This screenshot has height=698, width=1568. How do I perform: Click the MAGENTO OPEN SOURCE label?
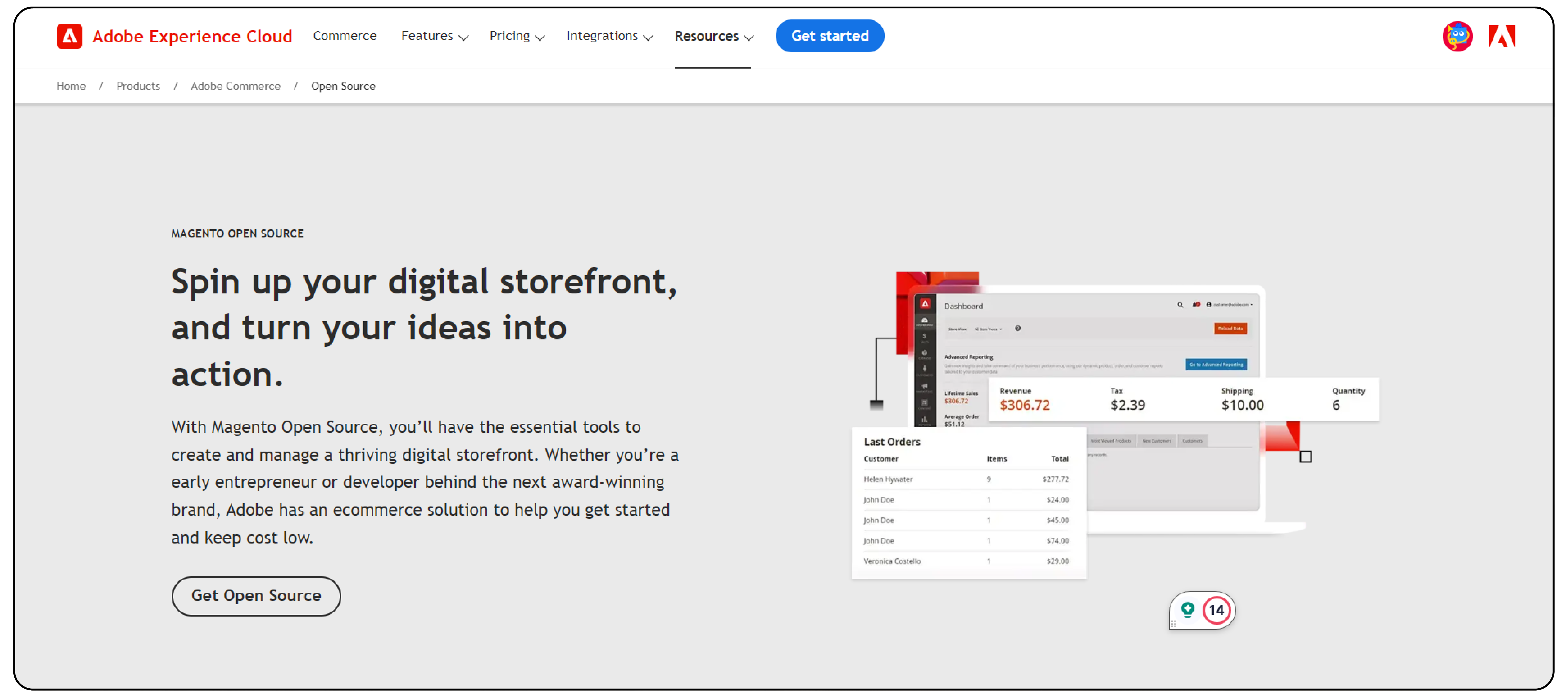[x=237, y=233]
